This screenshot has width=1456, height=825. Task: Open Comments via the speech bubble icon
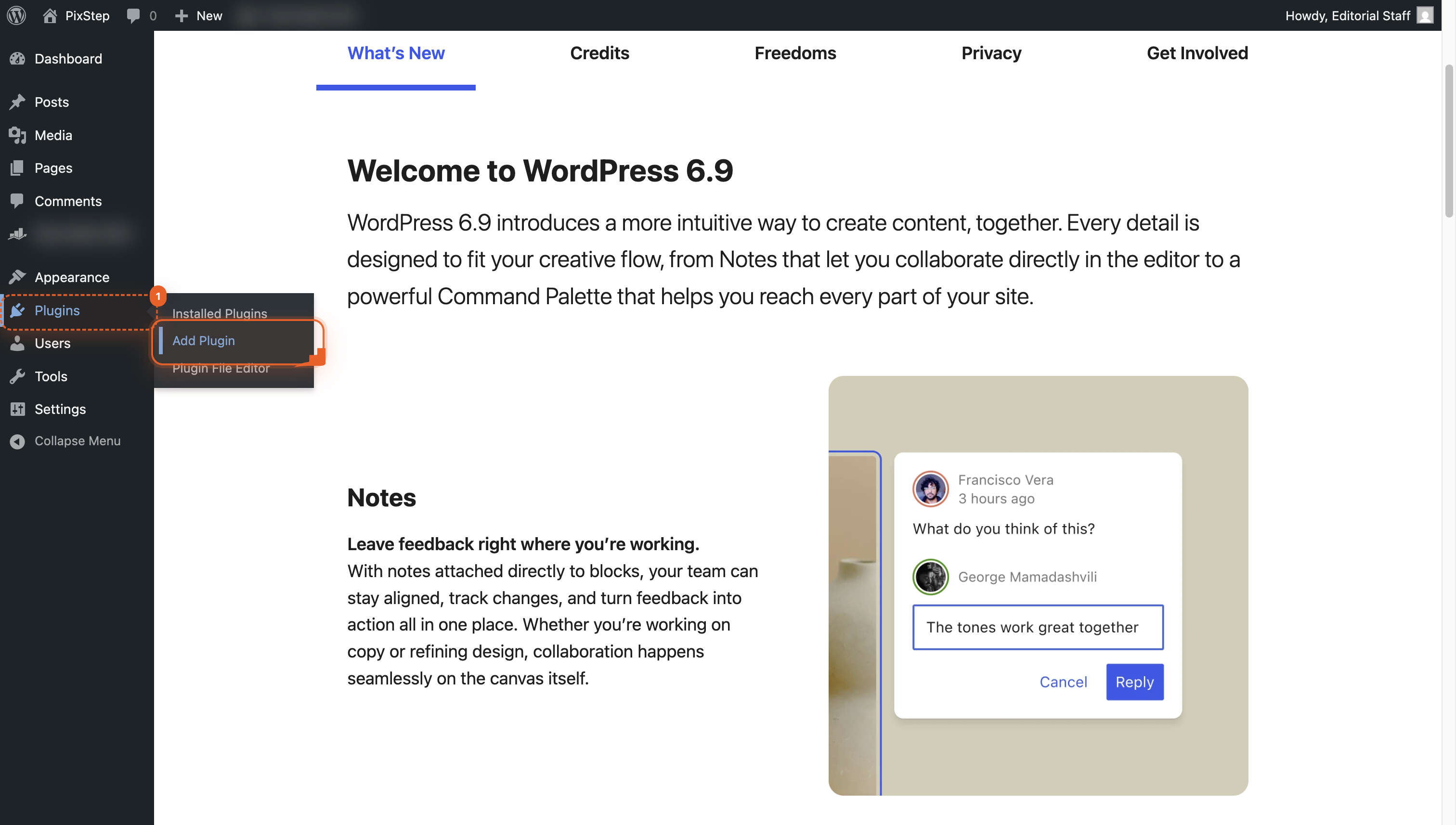pos(17,201)
